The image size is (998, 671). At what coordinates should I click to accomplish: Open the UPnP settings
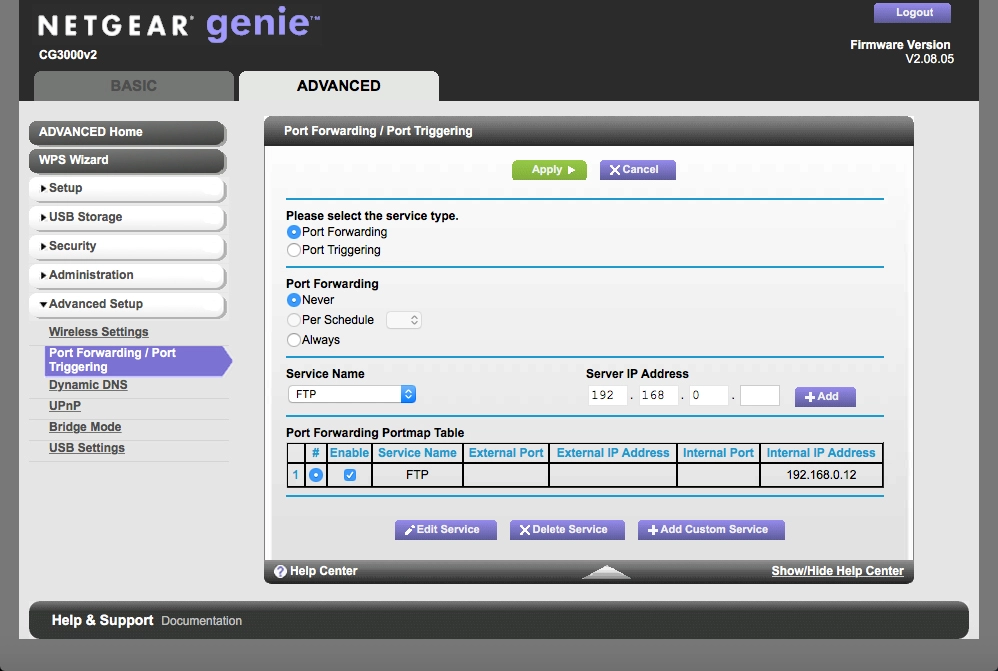click(65, 406)
